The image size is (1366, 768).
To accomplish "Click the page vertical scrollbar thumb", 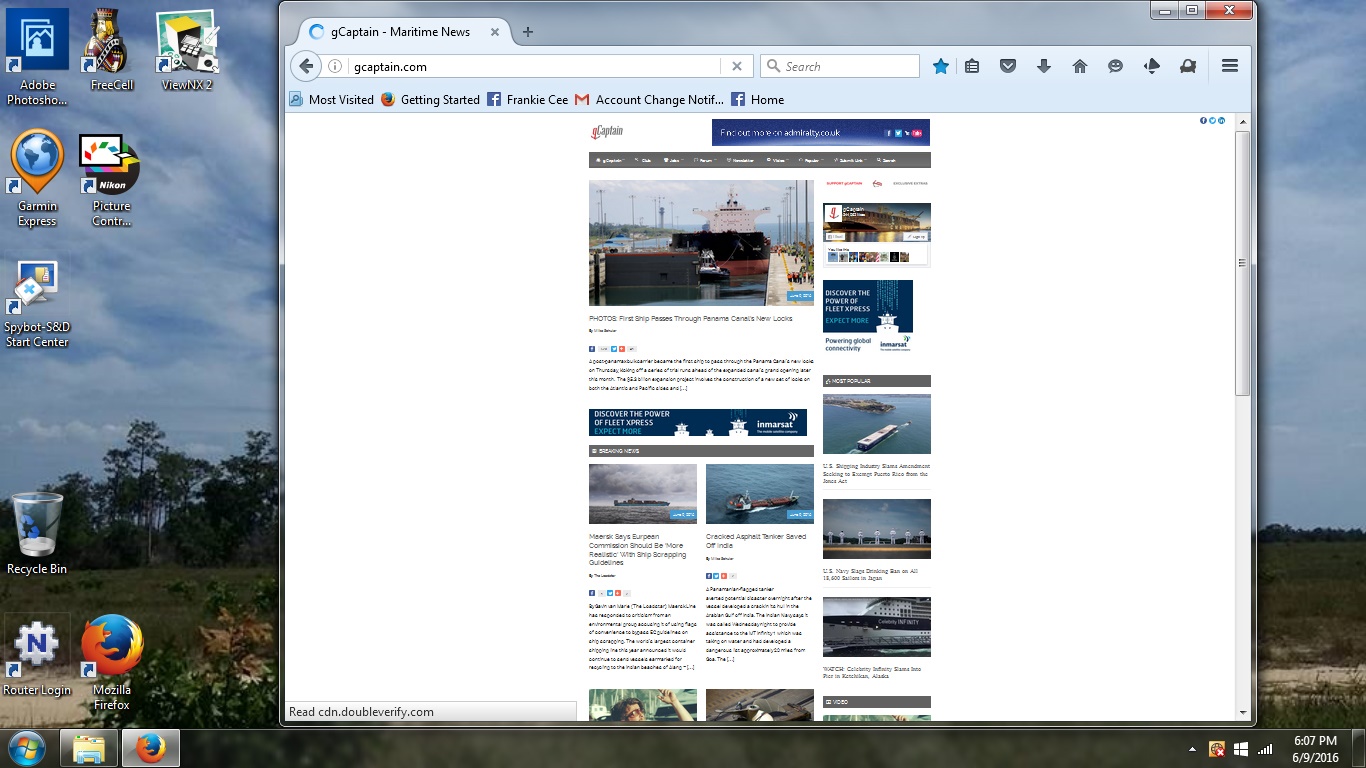I will coord(1242,262).
